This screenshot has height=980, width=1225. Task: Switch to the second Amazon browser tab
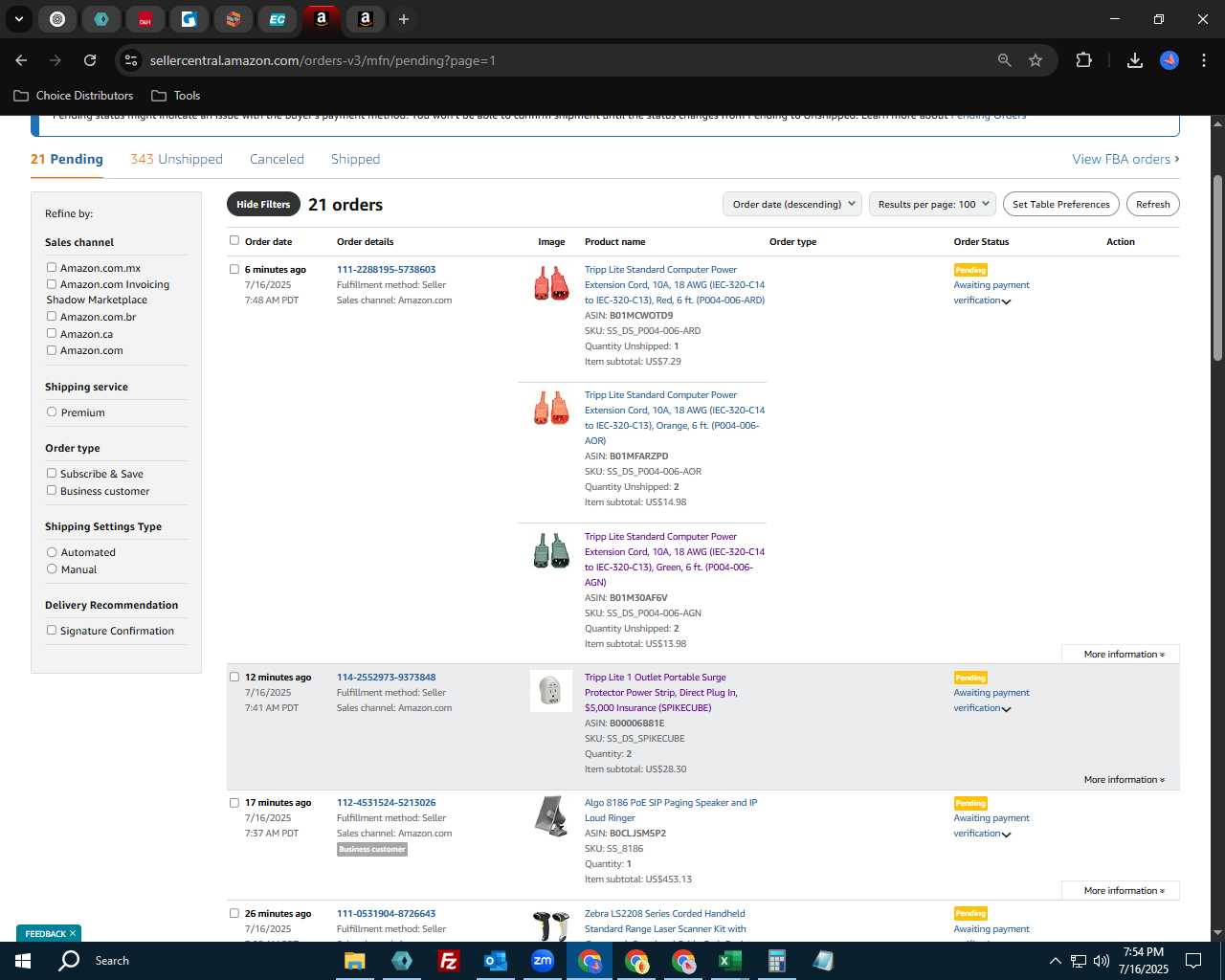[365, 19]
